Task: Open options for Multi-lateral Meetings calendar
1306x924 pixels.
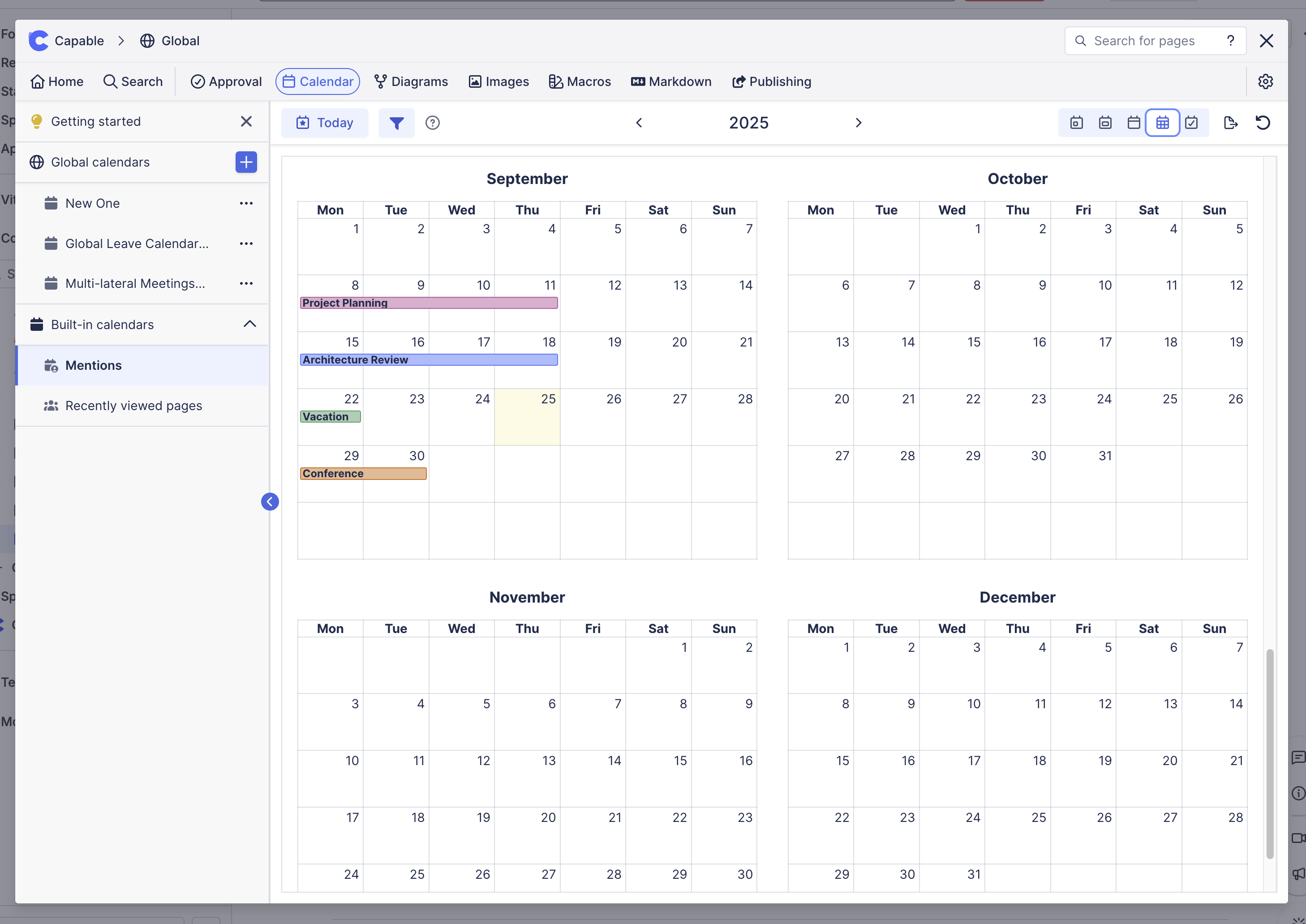Action: 246,283
